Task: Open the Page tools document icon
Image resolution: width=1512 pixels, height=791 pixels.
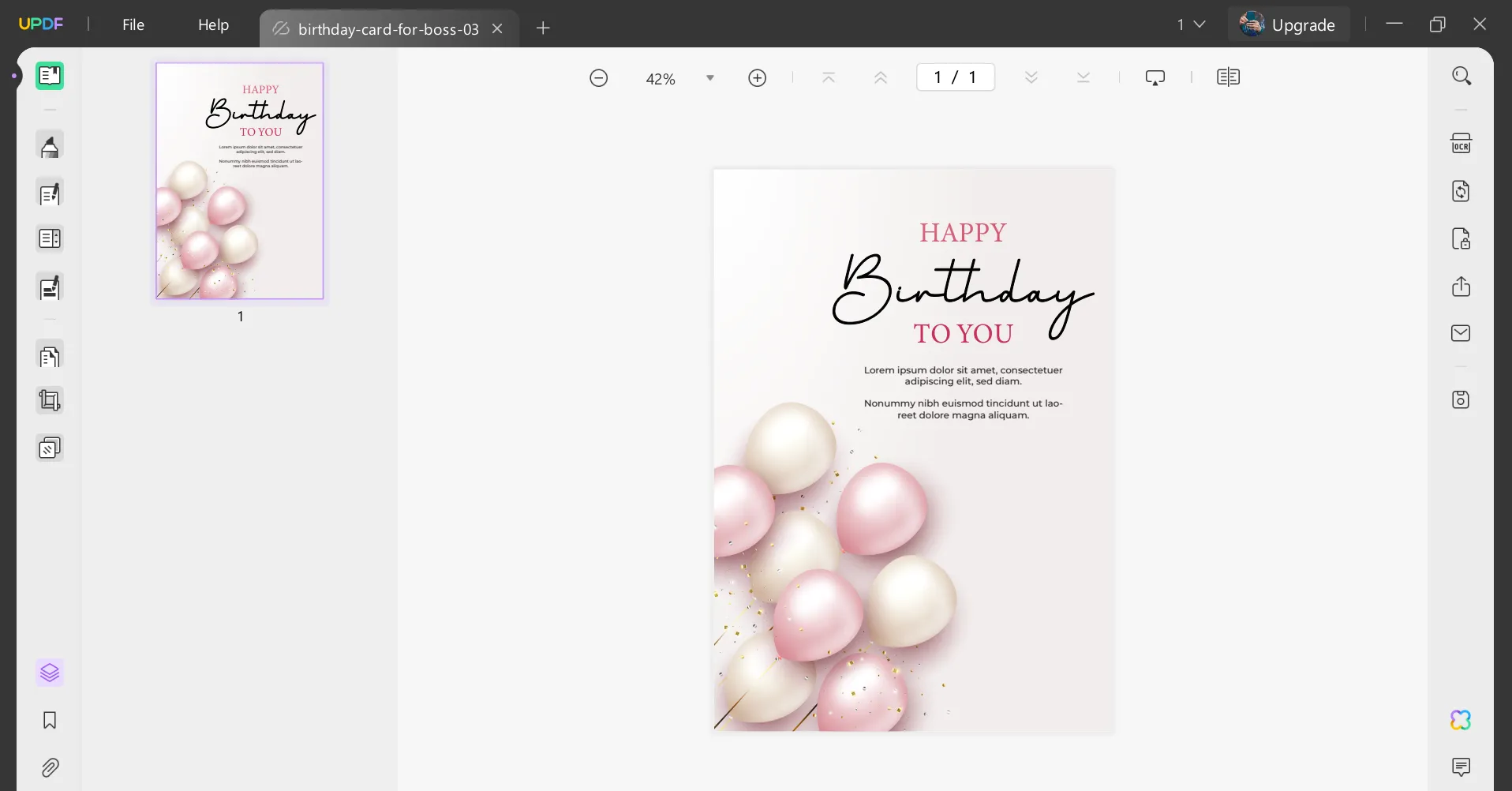Action: click(50, 357)
